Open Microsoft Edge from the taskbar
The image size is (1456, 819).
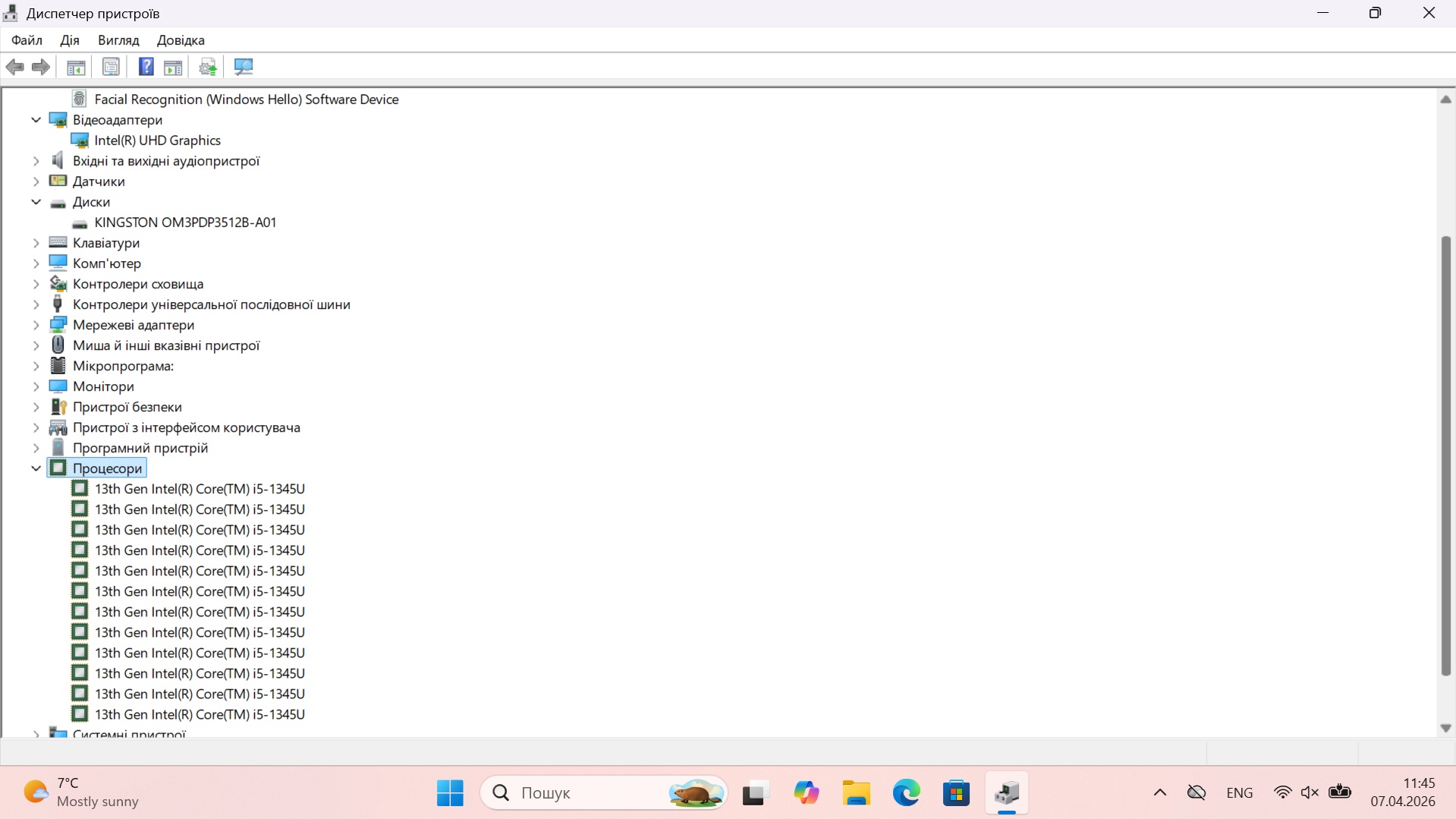click(x=906, y=793)
